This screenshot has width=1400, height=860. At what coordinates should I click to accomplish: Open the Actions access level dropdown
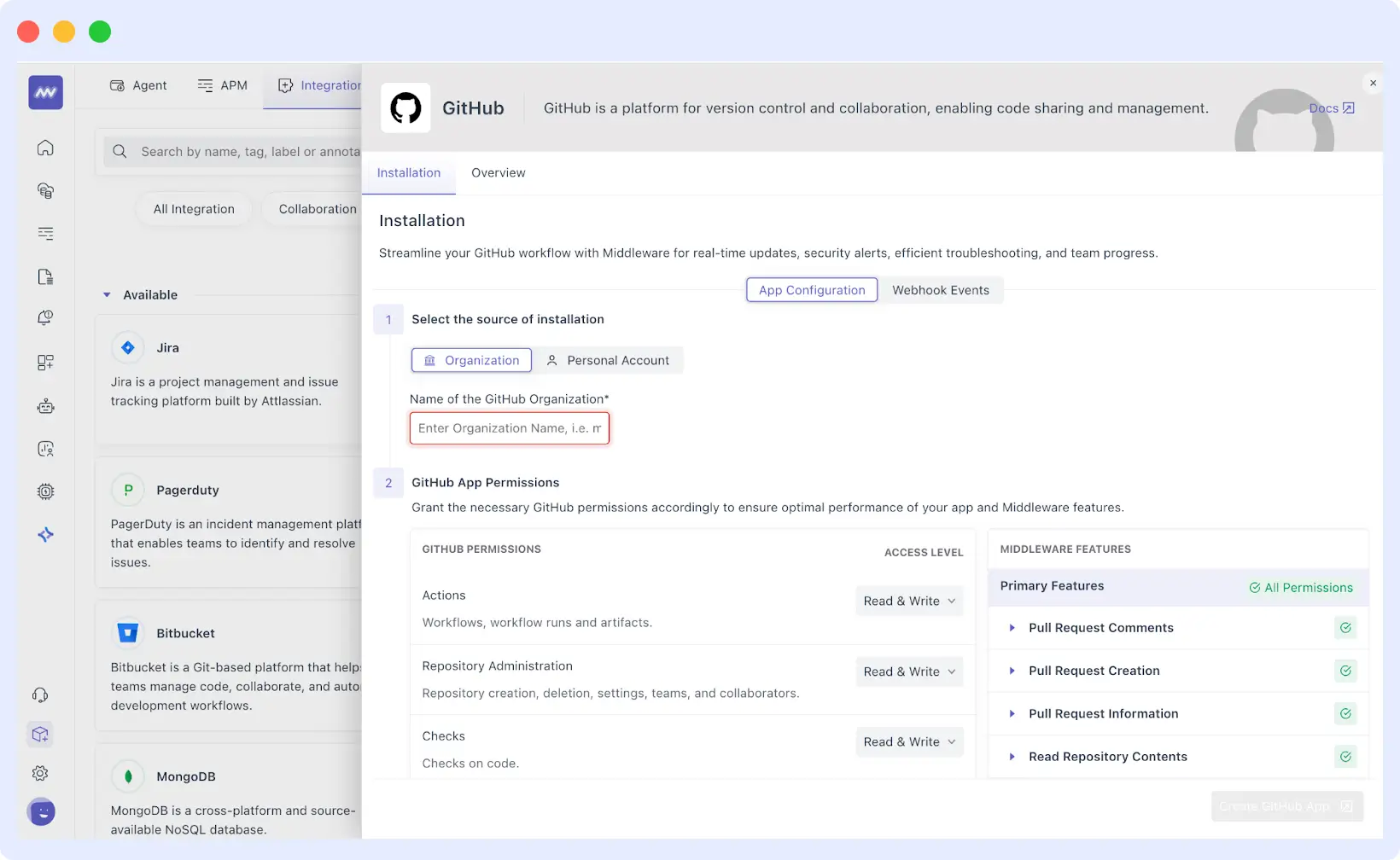click(x=908, y=601)
